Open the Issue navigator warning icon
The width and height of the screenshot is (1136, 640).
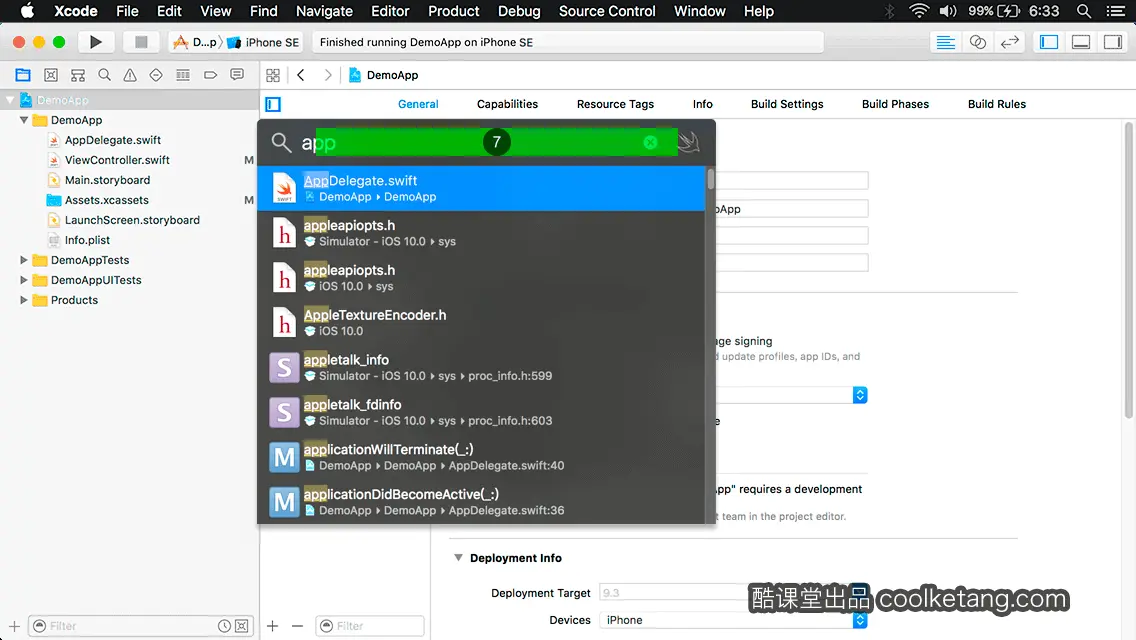tap(130, 75)
